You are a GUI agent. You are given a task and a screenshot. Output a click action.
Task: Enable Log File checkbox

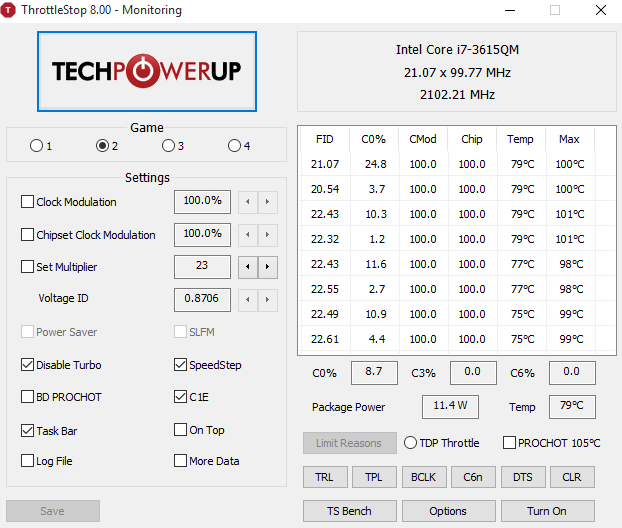coord(27,461)
